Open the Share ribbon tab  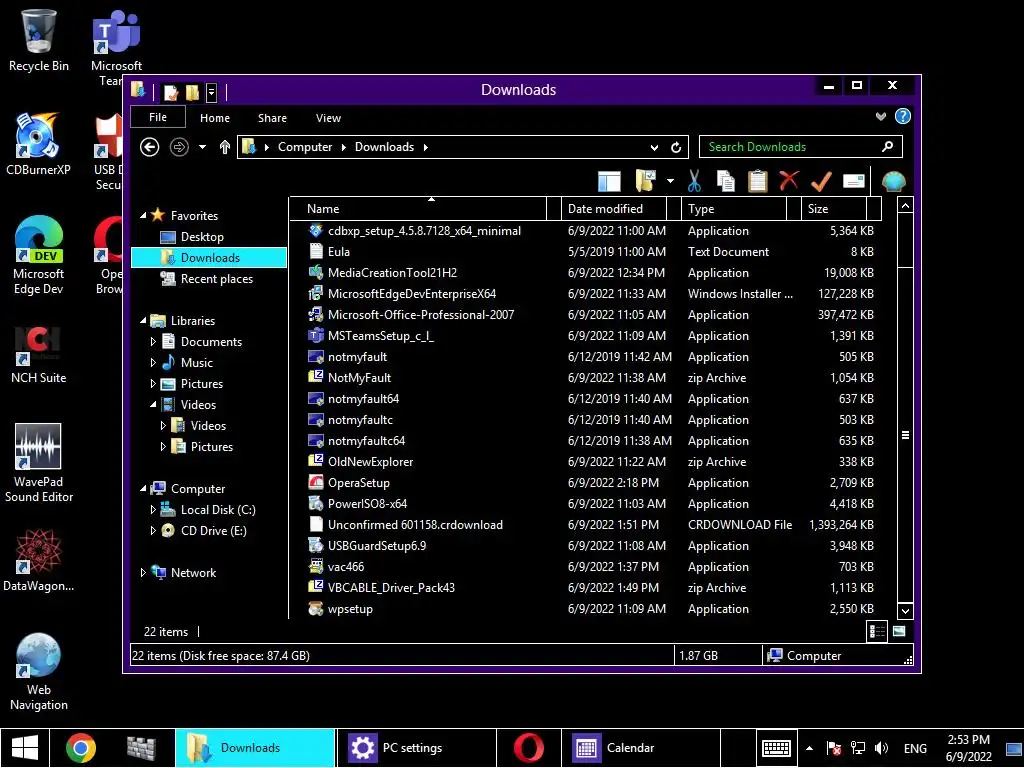pyautogui.click(x=272, y=118)
